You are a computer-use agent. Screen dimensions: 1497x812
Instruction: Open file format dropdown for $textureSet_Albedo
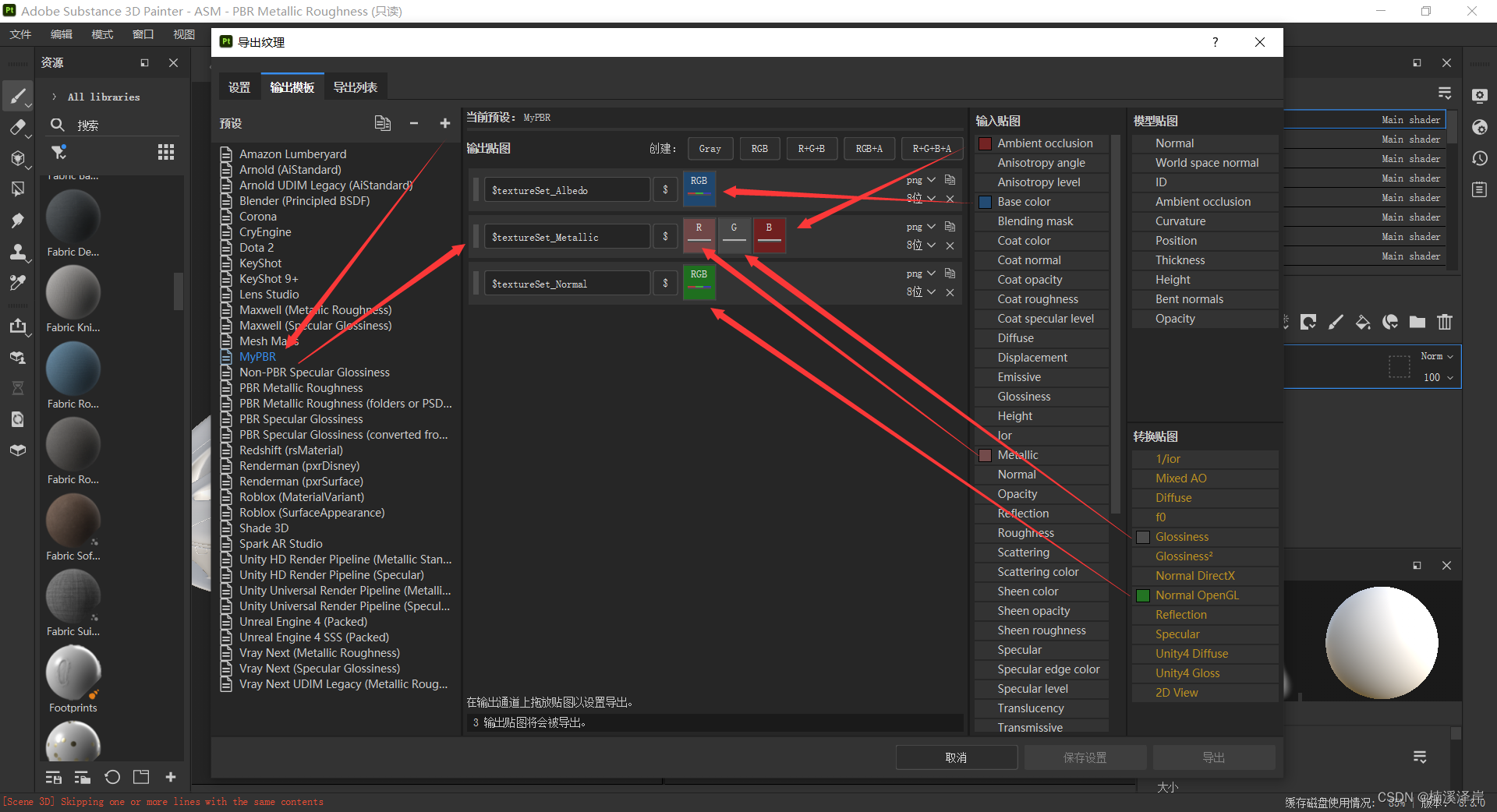click(x=921, y=180)
